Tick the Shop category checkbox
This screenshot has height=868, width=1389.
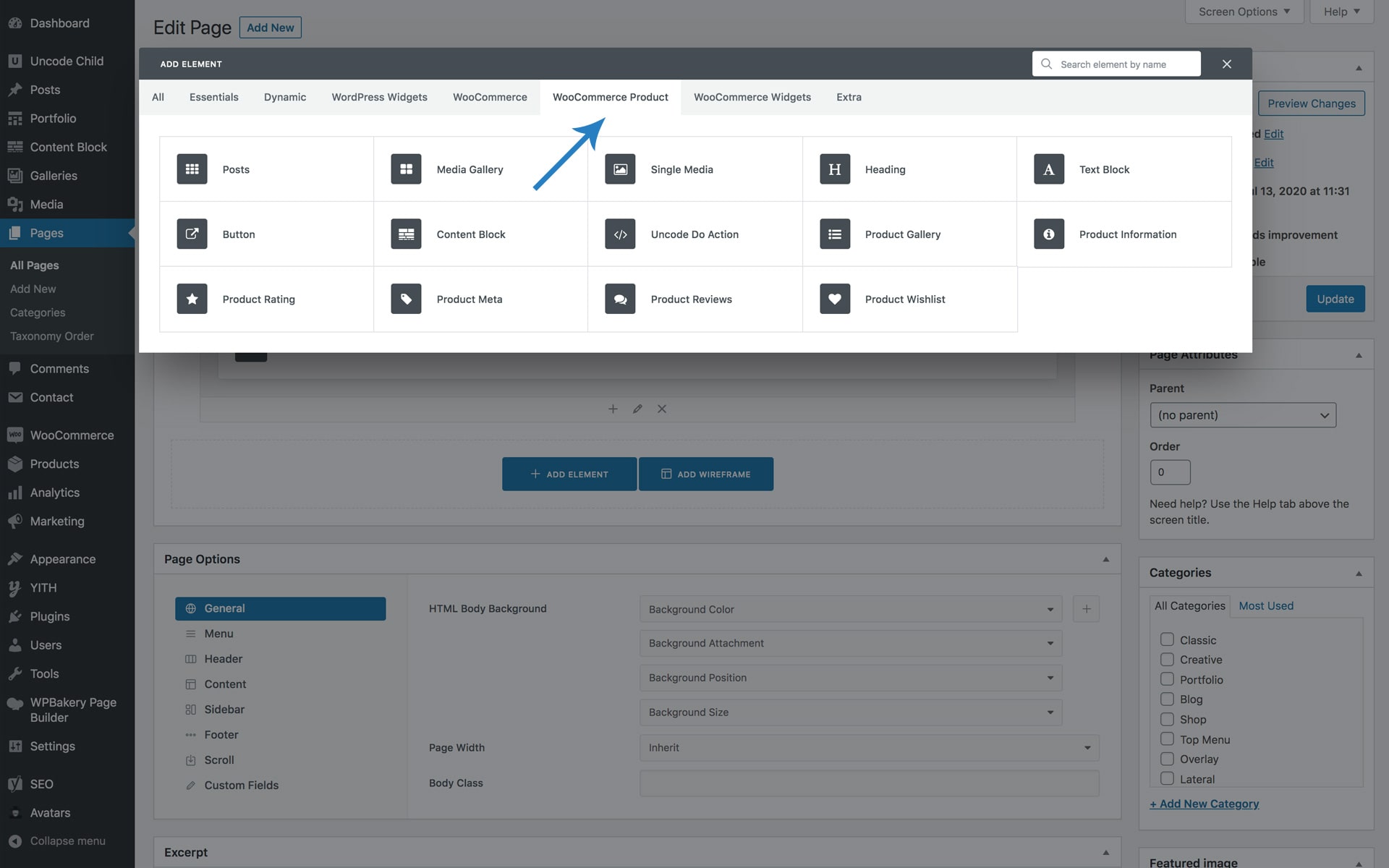1167,719
